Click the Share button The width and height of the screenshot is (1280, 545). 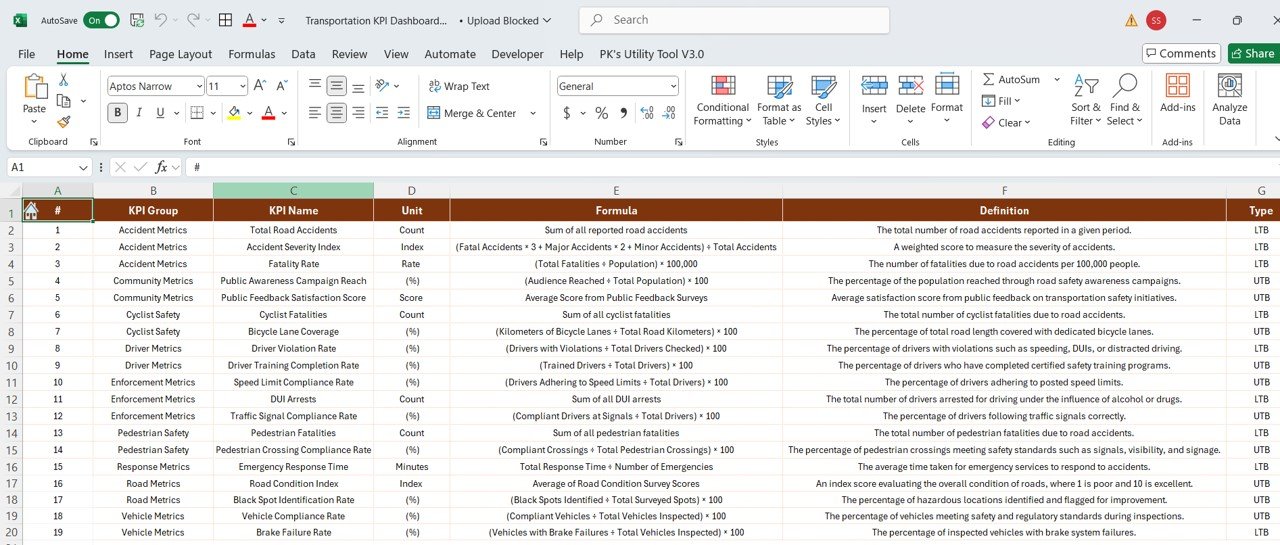pyautogui.click(x=1252, y=54)
